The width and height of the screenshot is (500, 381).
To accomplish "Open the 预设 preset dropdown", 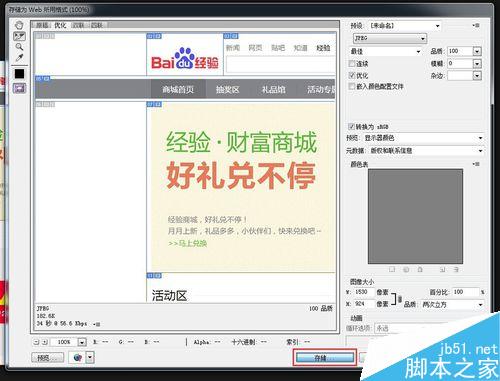I will point(405,26).
